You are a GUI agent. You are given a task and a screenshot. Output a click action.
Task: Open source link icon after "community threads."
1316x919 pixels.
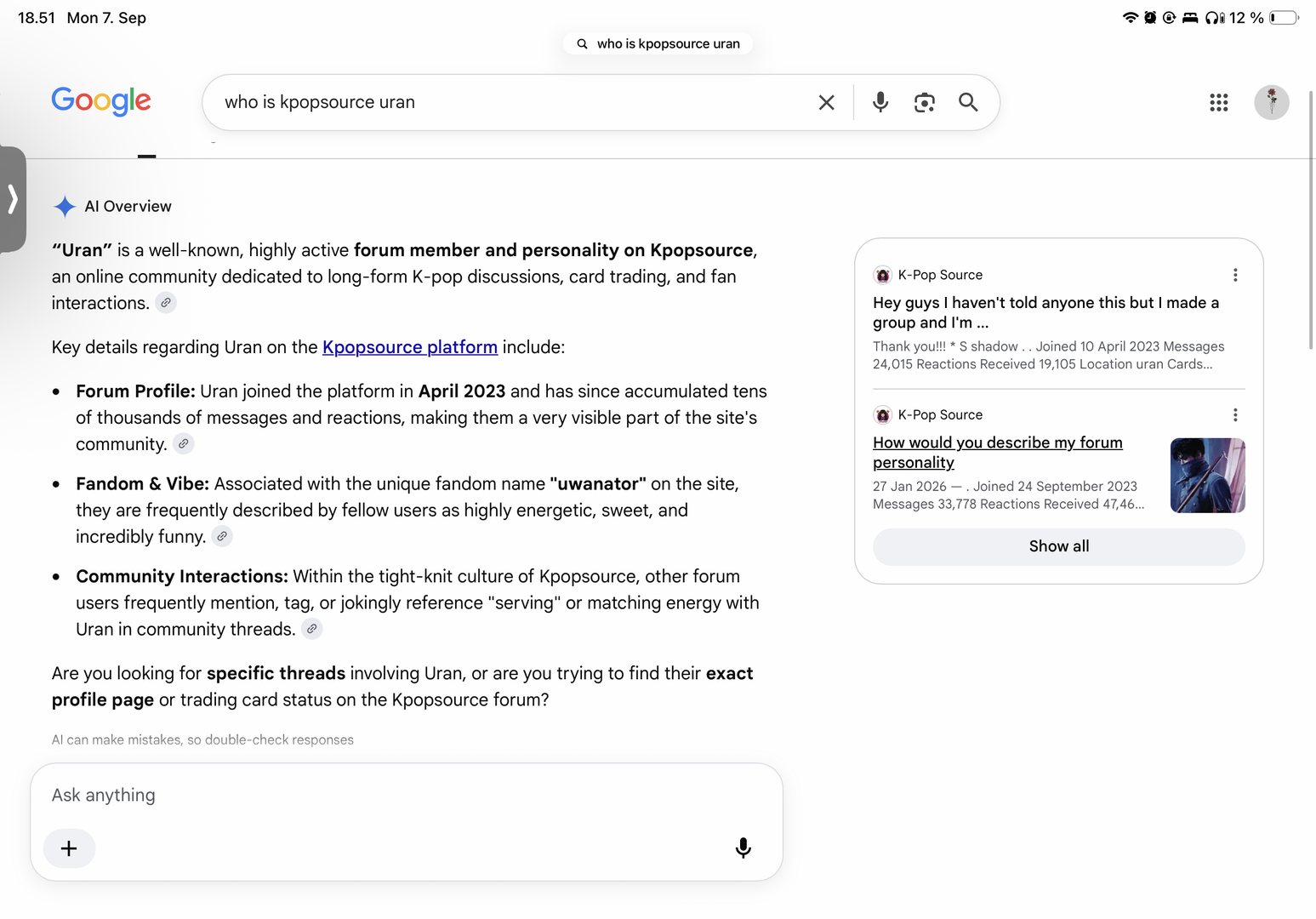[x=312, y=629]
